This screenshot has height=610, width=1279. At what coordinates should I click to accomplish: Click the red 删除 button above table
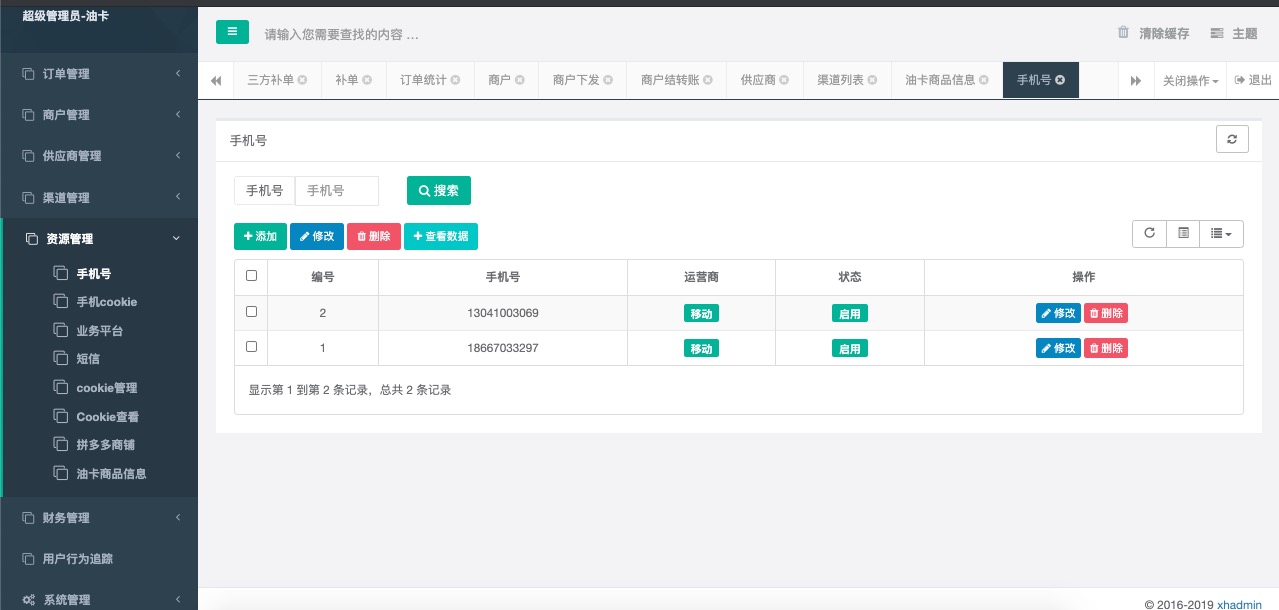tap(374, 237)
